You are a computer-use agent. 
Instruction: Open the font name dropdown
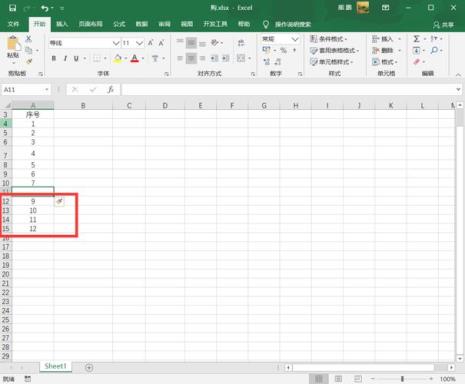point(116,43)
